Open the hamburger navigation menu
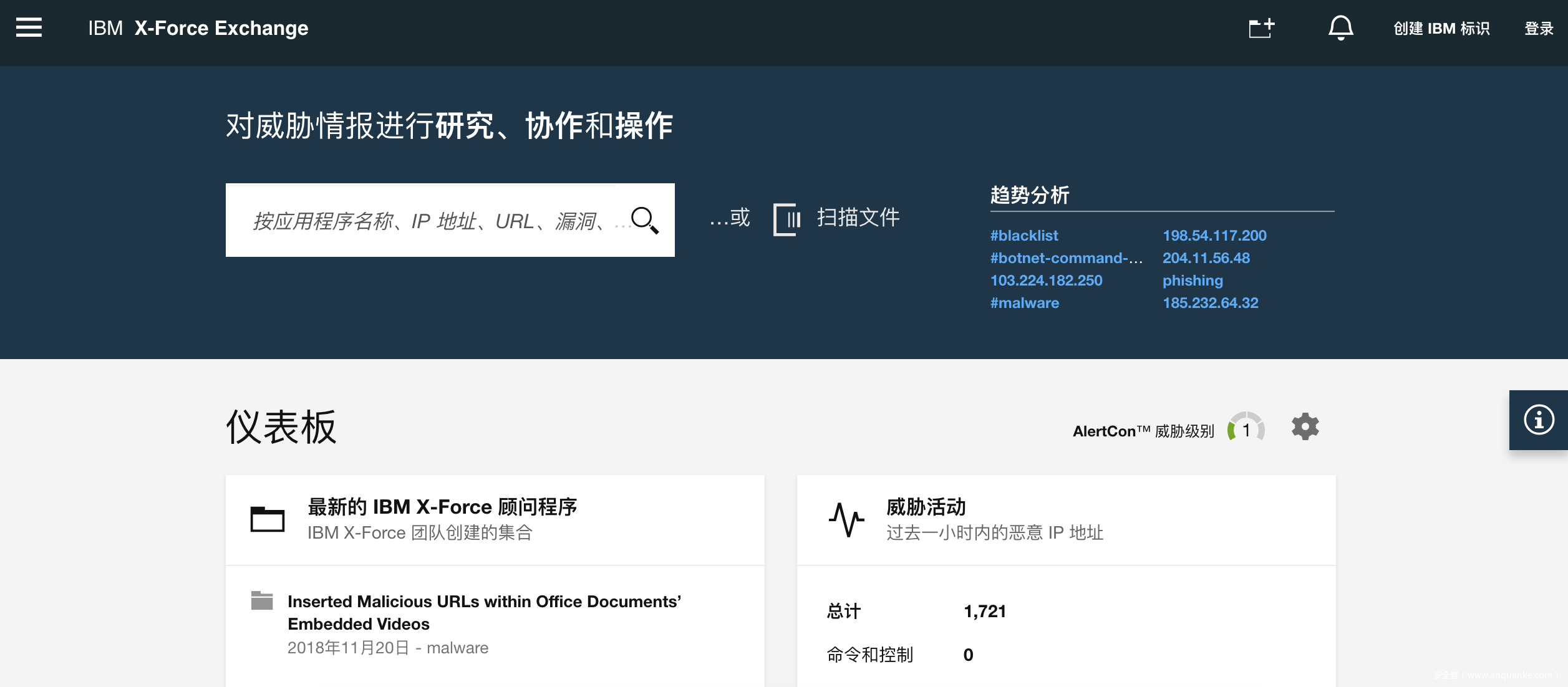This screenshot has height=687, width=1568. tap(29, 27)
